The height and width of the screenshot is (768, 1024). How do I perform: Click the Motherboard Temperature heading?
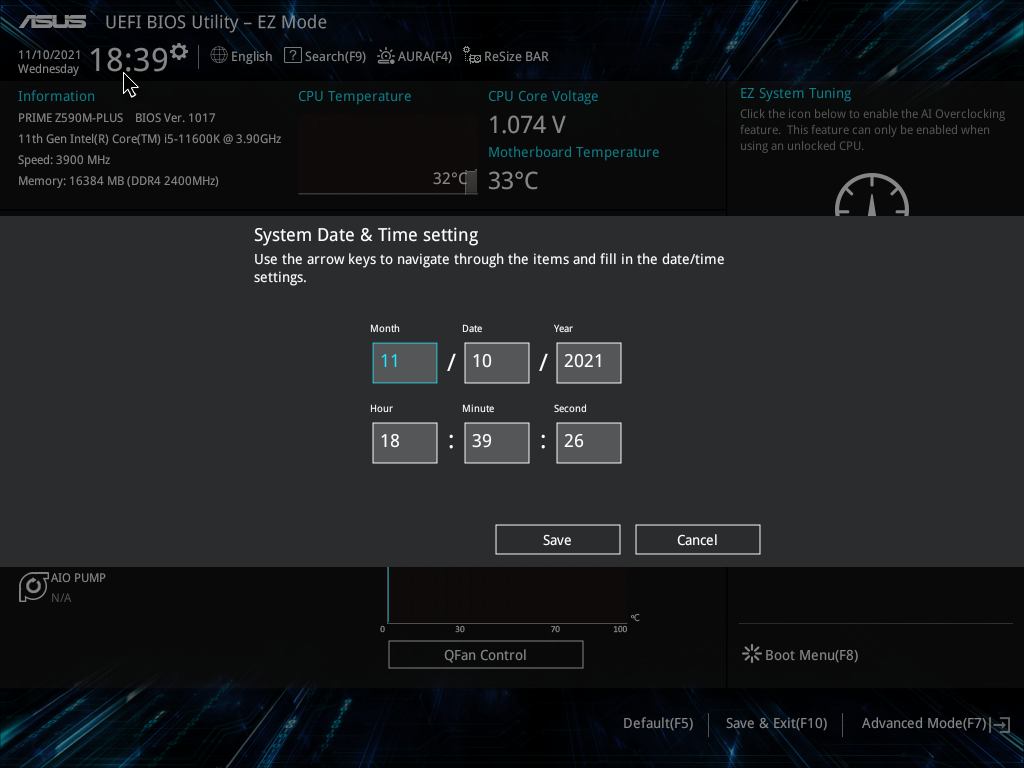point(573,152)
